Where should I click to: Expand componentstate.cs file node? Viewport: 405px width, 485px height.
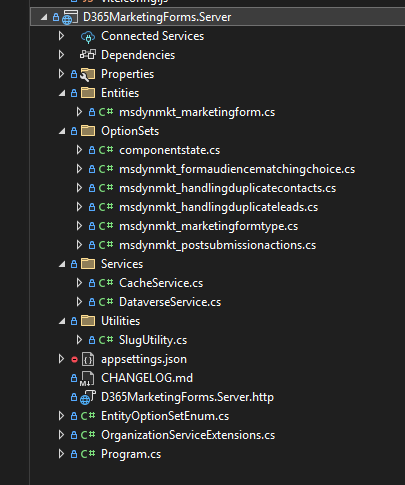click(x=79, y=150)
